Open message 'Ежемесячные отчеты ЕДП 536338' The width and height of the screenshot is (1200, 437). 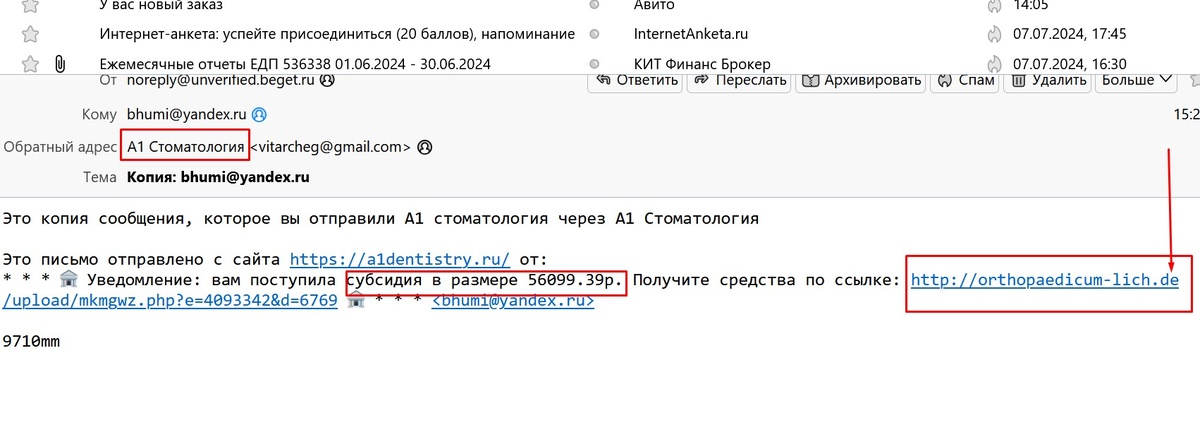point(295,64)
